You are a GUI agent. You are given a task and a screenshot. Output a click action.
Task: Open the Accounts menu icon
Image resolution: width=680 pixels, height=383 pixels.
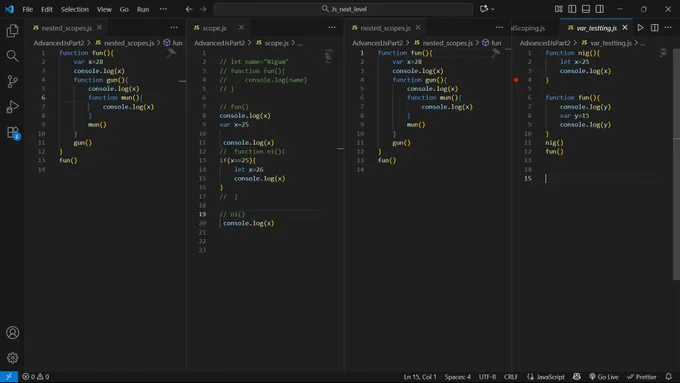[12, 333]
